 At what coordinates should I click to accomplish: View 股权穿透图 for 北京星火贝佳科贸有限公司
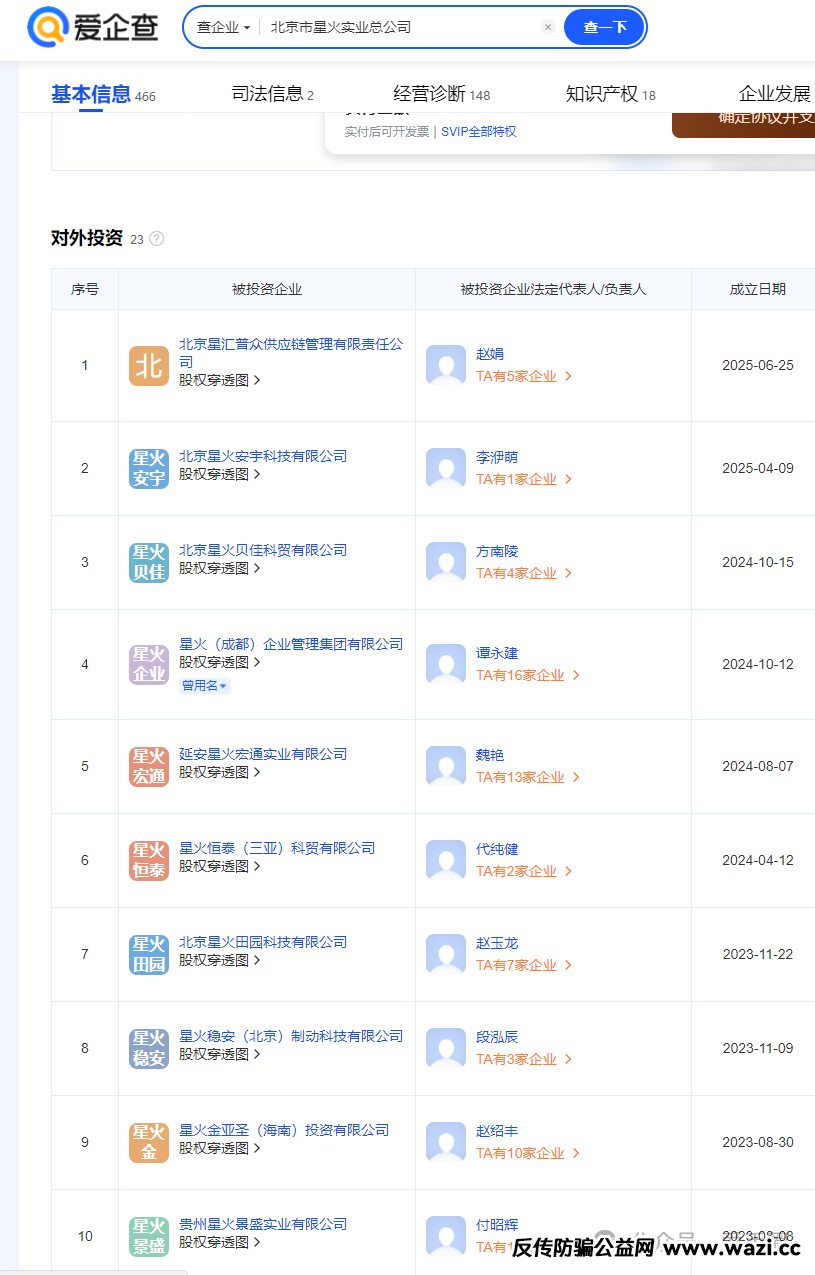220,568
